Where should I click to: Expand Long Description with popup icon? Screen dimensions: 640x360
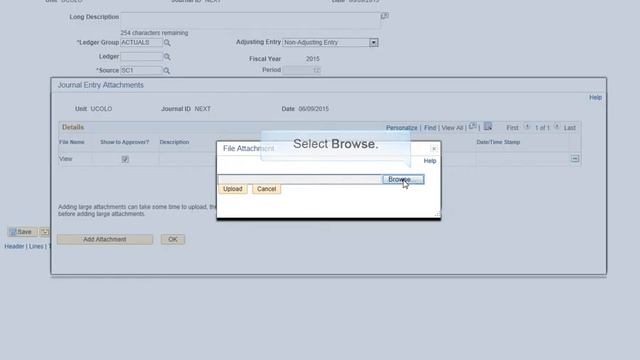pos(384,16)
